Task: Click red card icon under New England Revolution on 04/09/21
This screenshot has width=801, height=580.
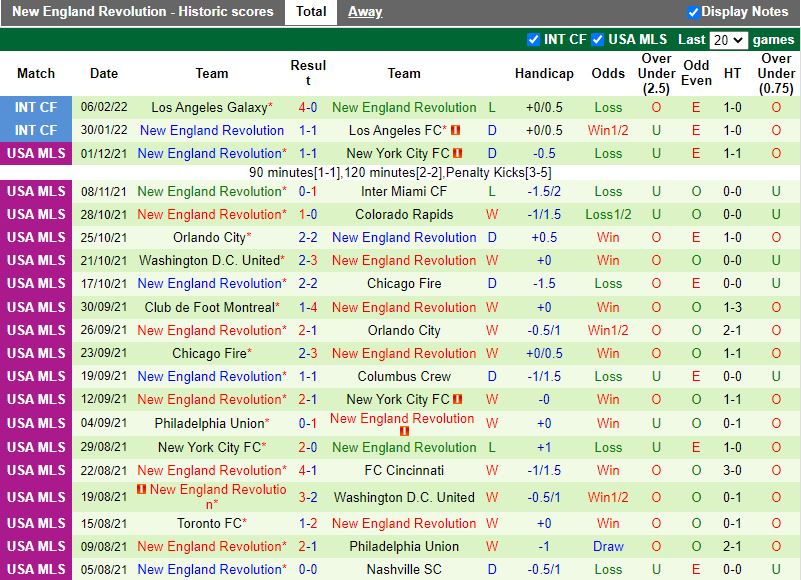Action: [405, 431]
